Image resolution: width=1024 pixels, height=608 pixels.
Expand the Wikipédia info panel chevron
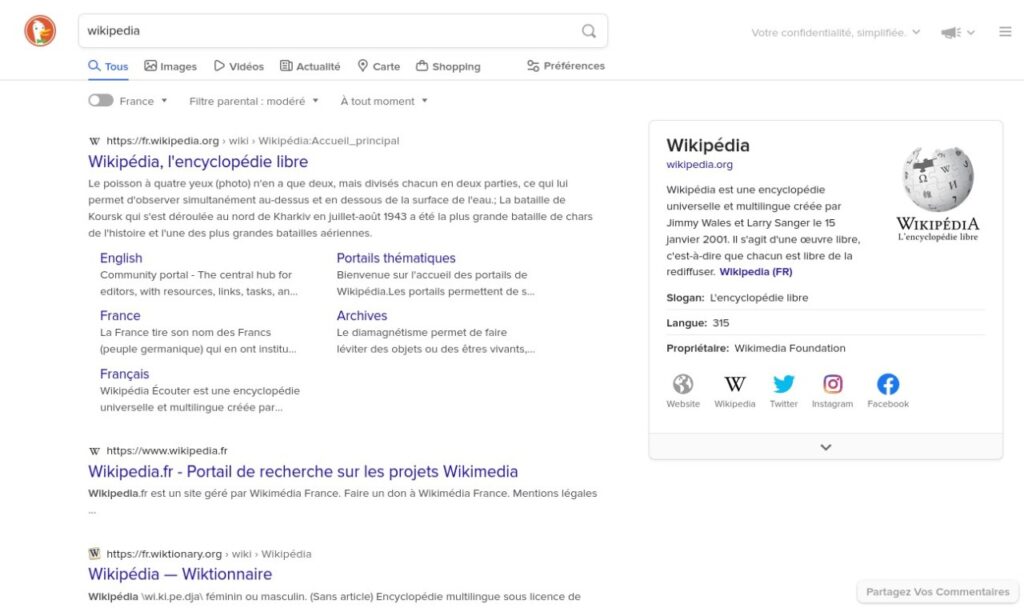(x=825, y=447)
